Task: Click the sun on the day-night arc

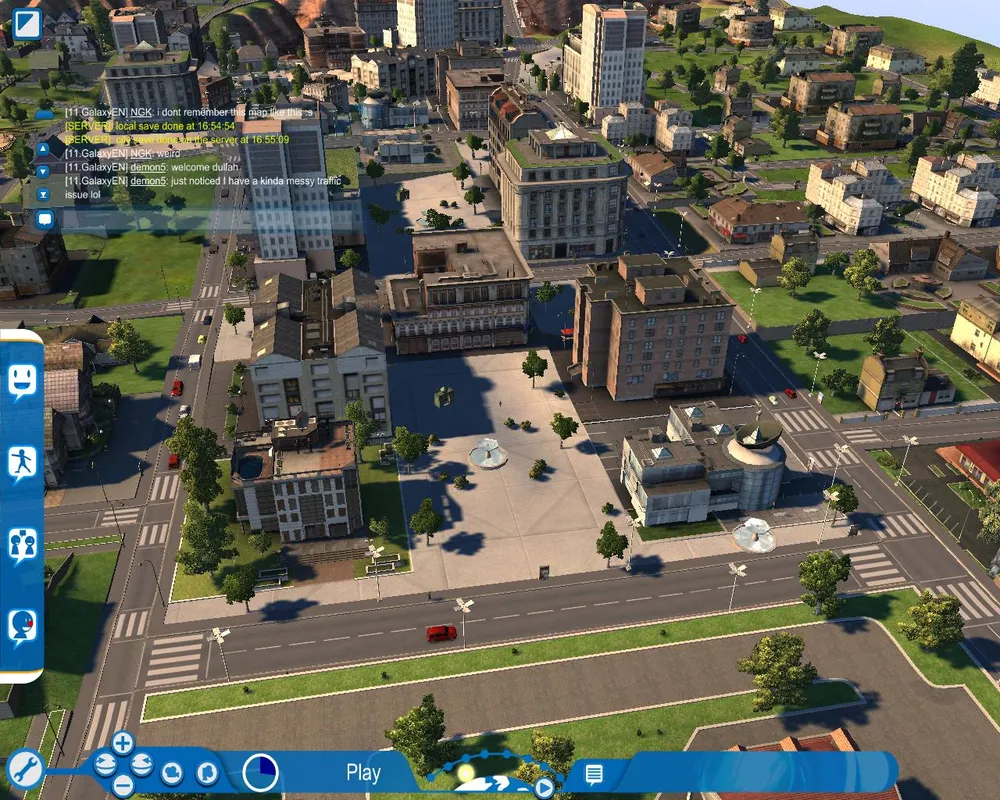Action: (465, 772)
